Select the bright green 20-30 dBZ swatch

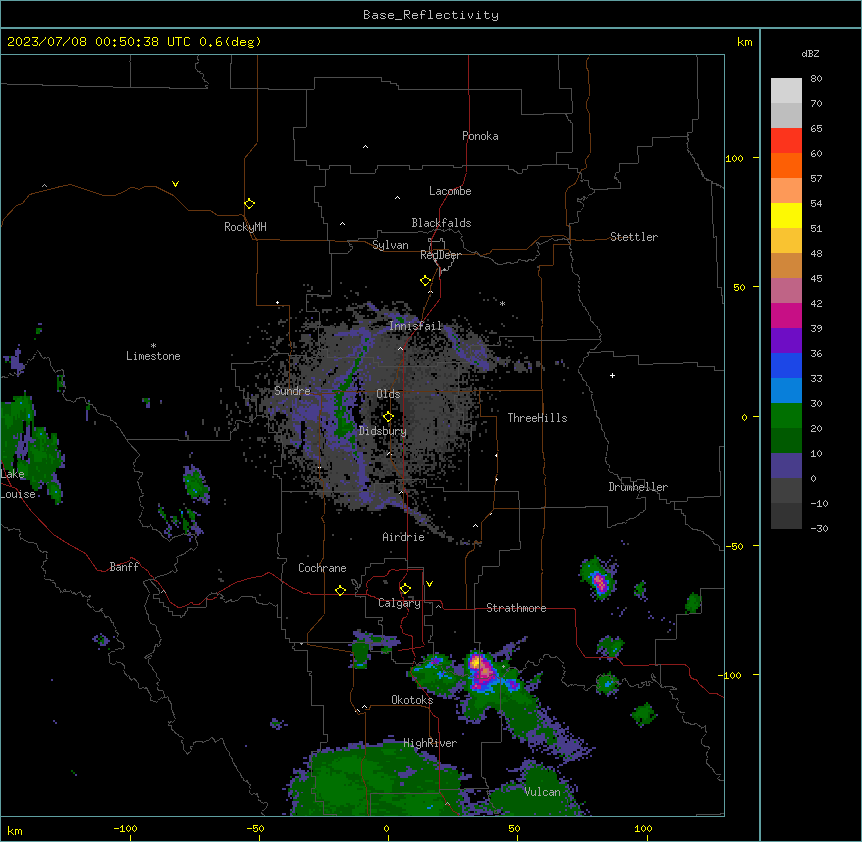786,416
